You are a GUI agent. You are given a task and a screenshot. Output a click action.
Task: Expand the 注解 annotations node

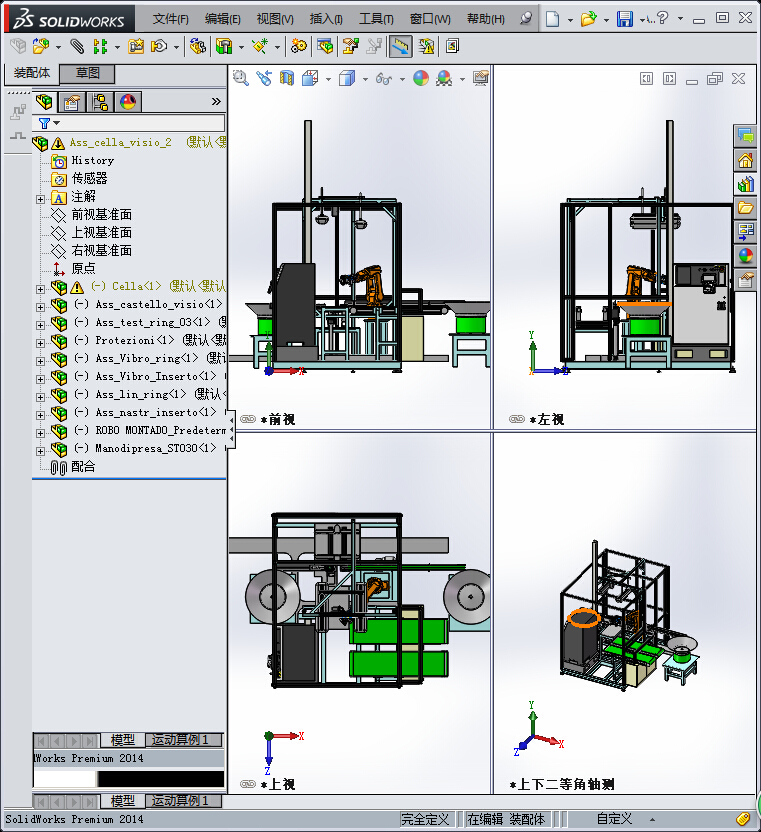coord(40,200)
